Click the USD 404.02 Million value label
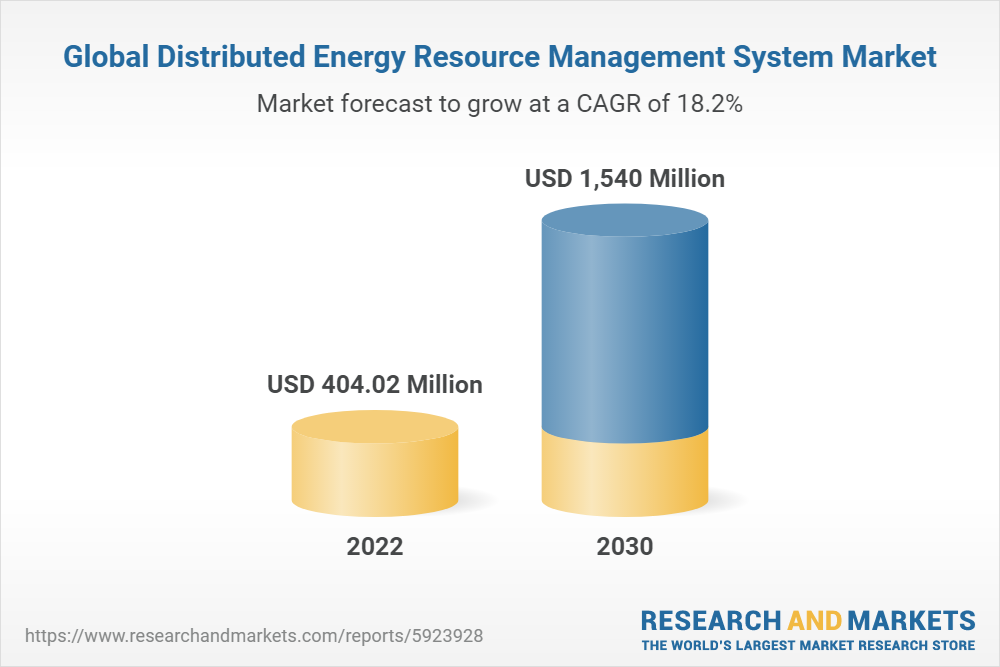The width and height of the screenshot is (1000, 667). pyautogui.click(x=375, y=384)
